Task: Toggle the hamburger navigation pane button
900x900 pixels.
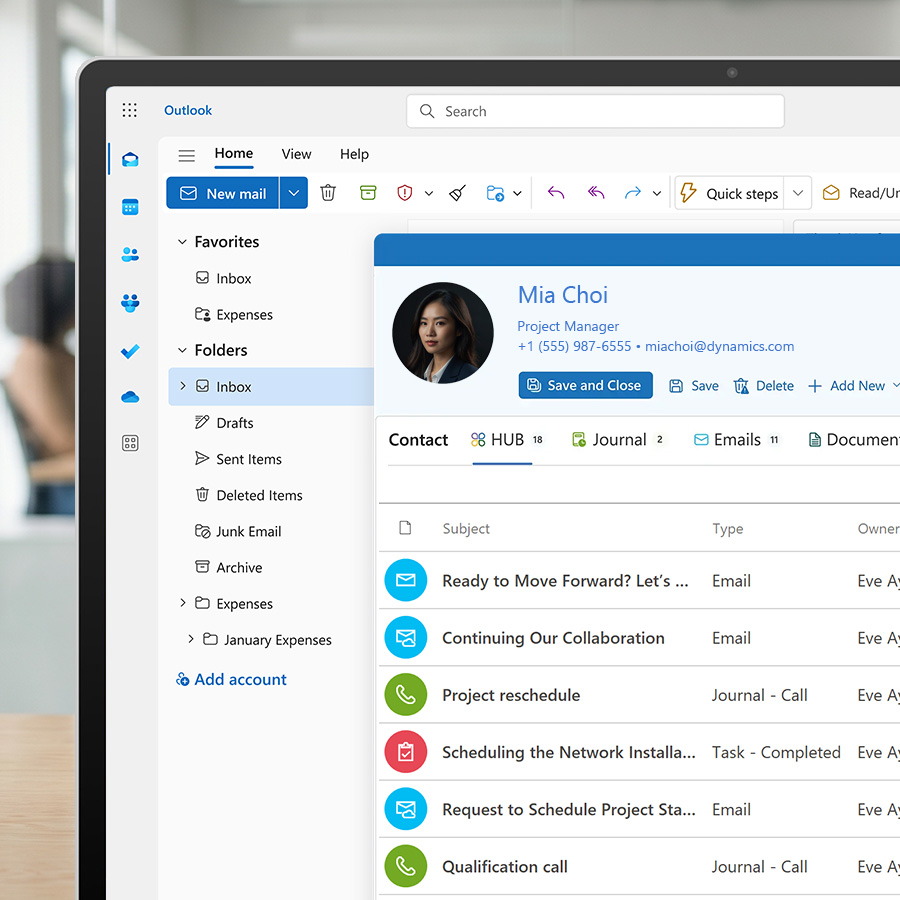Action: 187,155
